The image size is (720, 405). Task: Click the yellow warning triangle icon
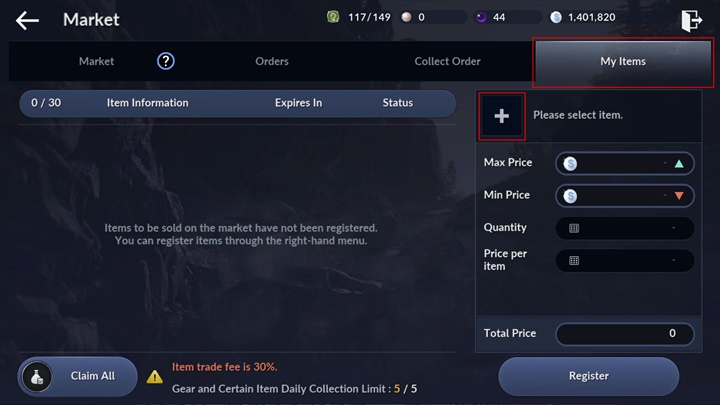155,377
